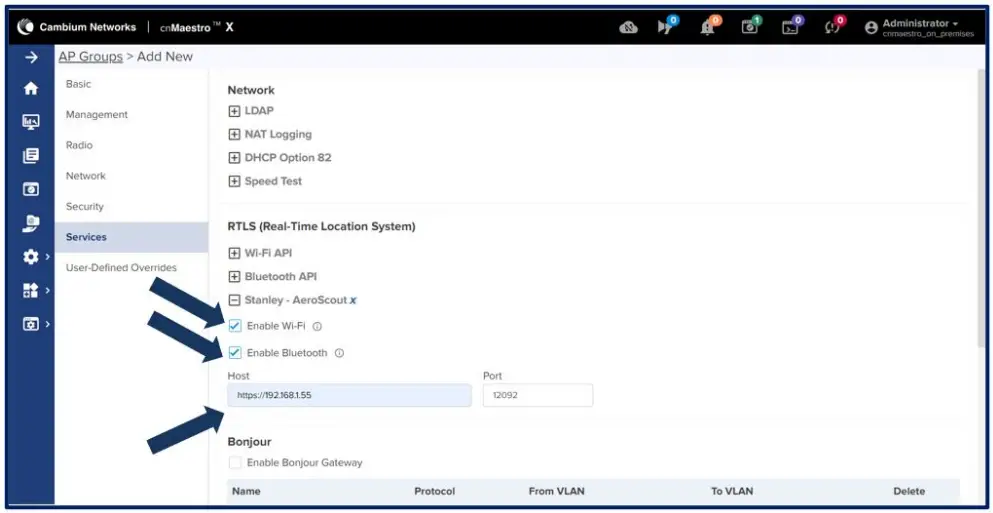Click the From VLAN column header
The image size is (993, 513).
[557, 491]
